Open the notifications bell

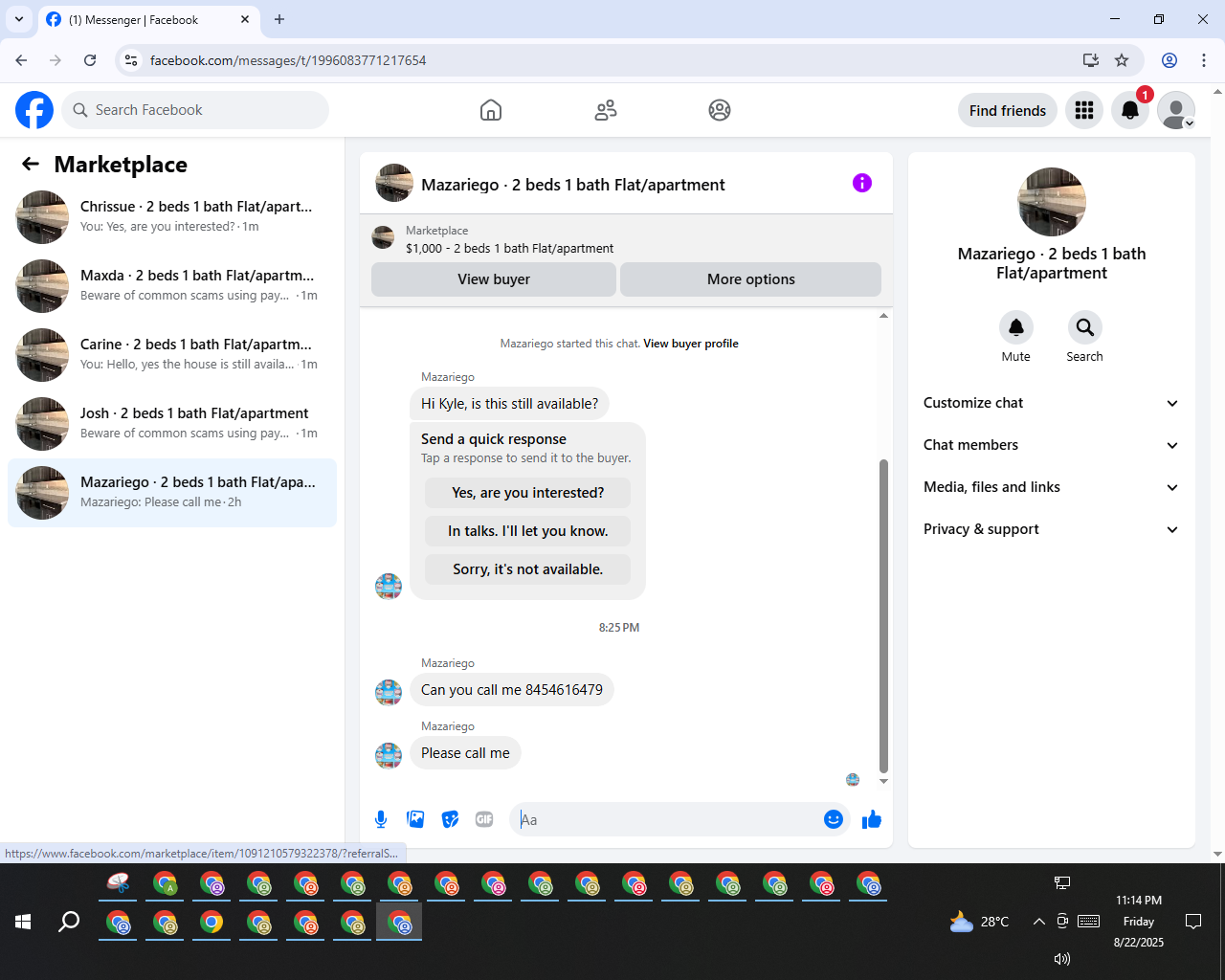(1130, 110)
